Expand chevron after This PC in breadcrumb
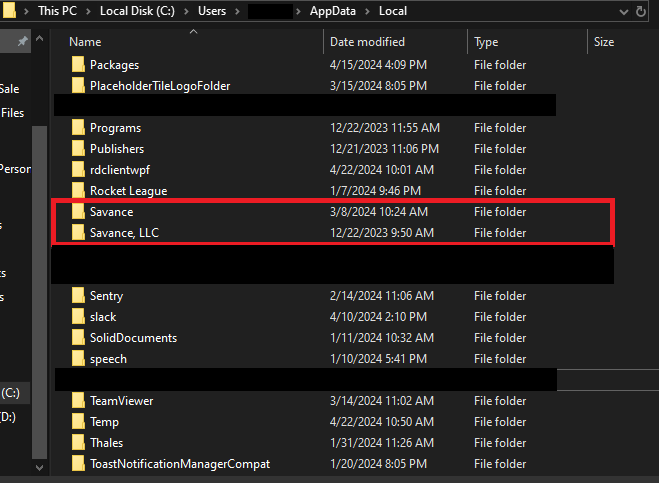Viewport: 659px width, 483px height. [x=88, y=11]
